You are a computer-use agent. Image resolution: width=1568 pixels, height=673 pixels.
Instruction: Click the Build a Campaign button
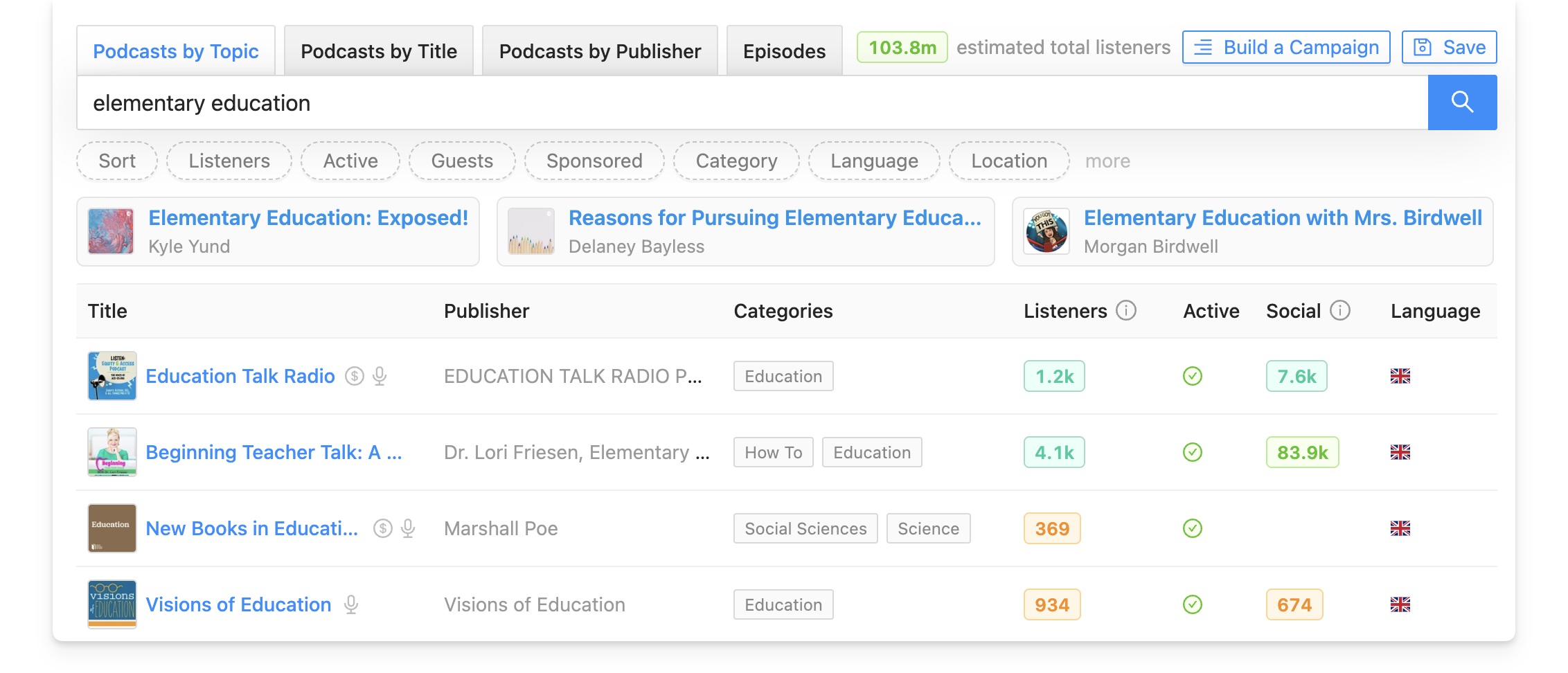tap(1285, 47)
